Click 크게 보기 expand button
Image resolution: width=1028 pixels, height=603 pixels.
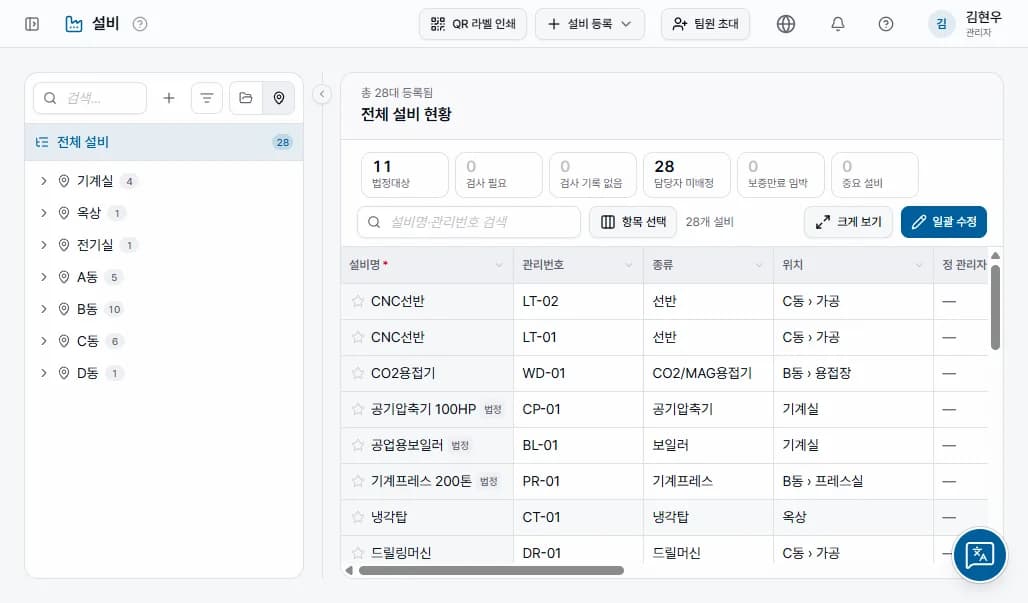point(848,222)
